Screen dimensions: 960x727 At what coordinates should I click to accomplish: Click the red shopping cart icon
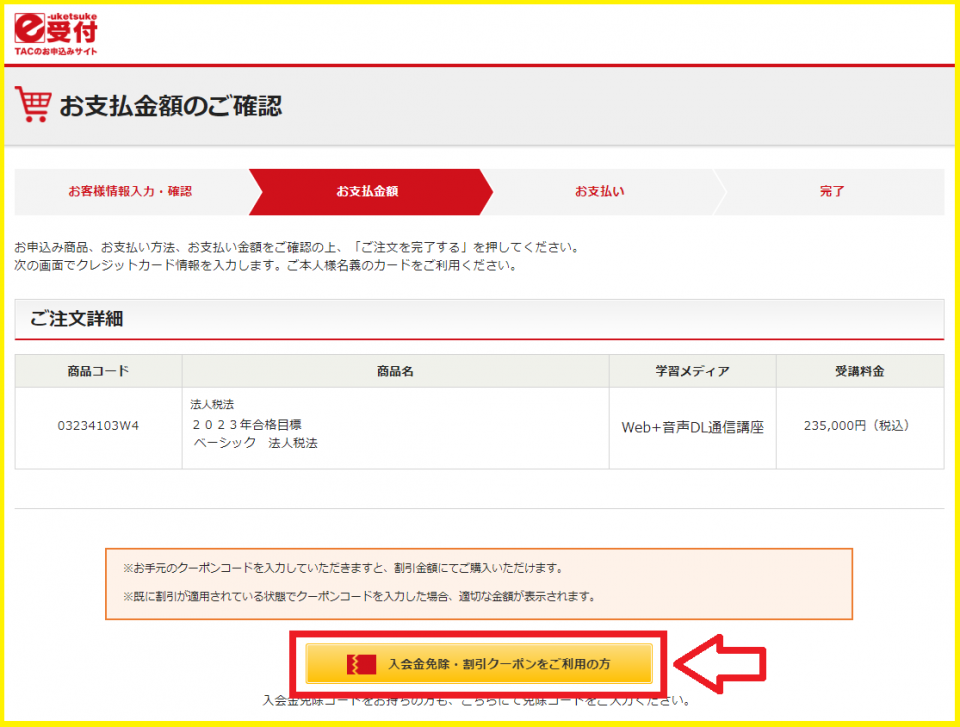coord(32,104)
